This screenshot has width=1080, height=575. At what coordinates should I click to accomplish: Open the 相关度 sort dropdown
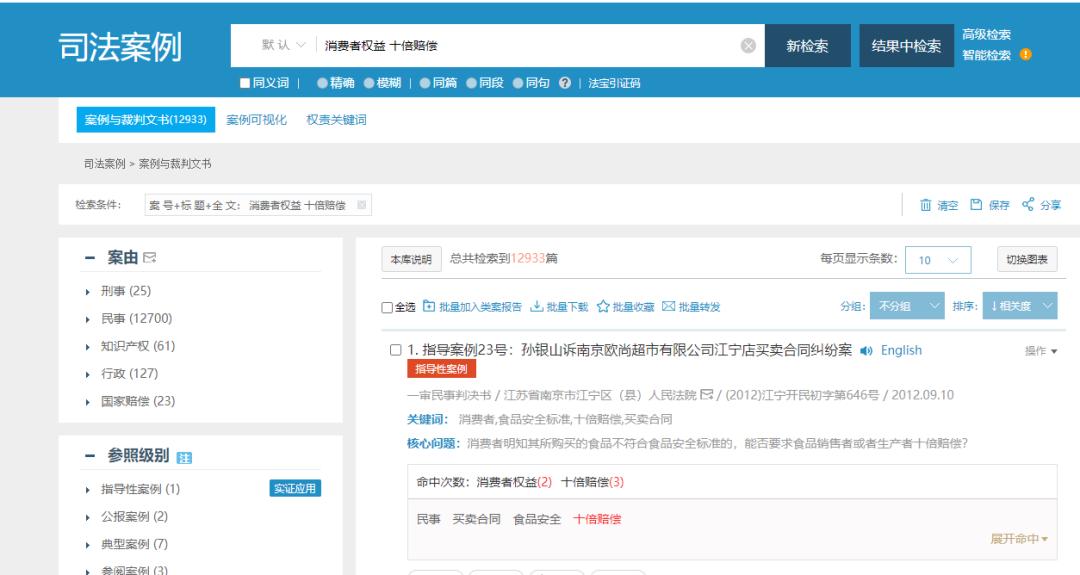pyautogui.click(x=1020, y=306)
